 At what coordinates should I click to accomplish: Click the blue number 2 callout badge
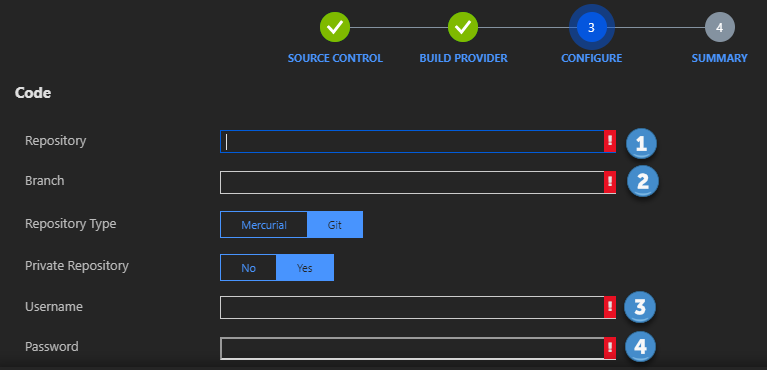tap(643, 182)
